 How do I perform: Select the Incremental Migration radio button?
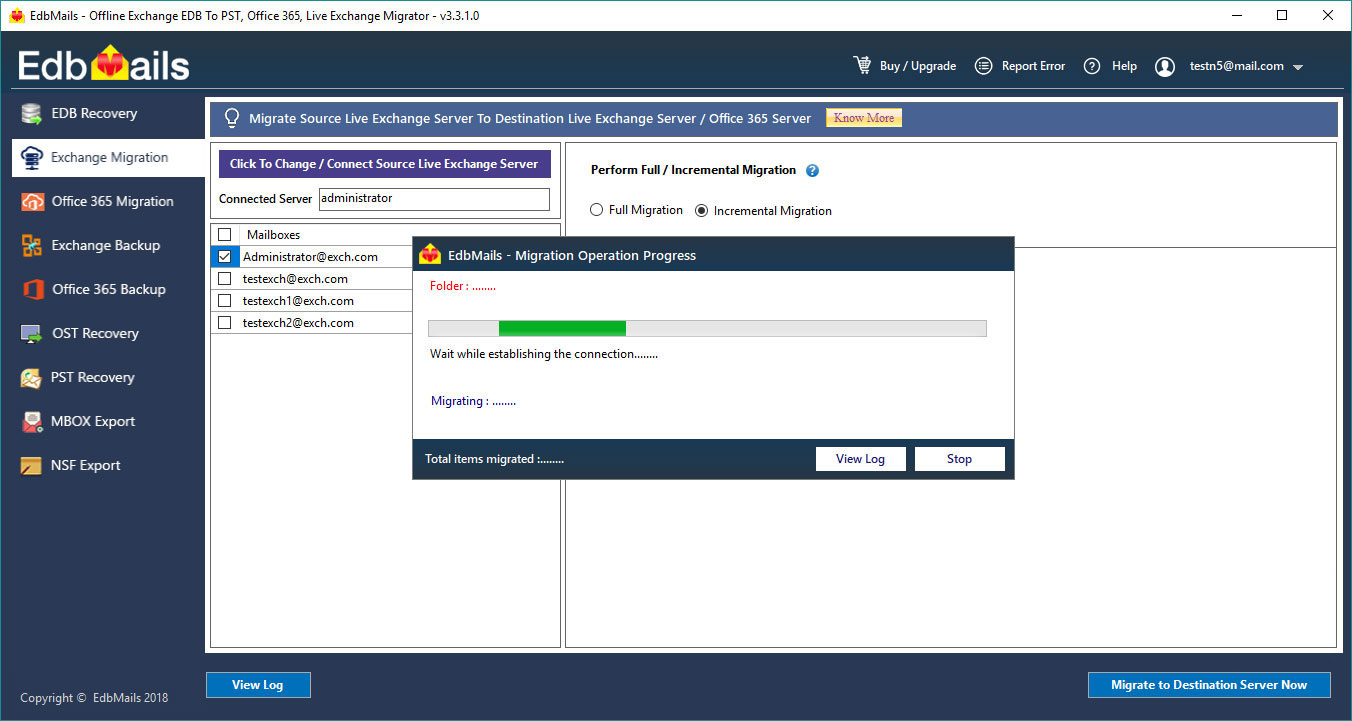[702, 211]
